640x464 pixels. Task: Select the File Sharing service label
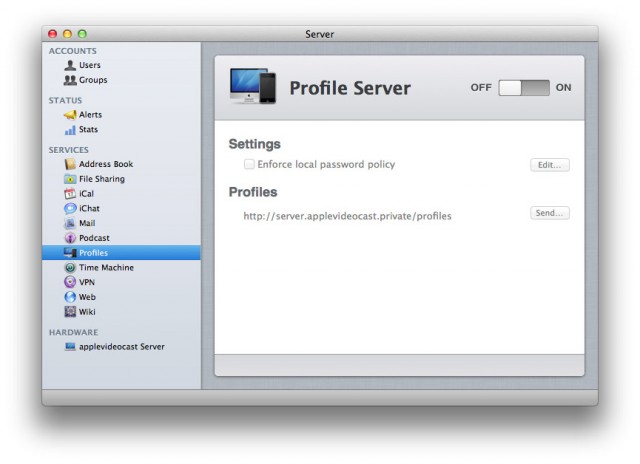[x=102, y=179]
